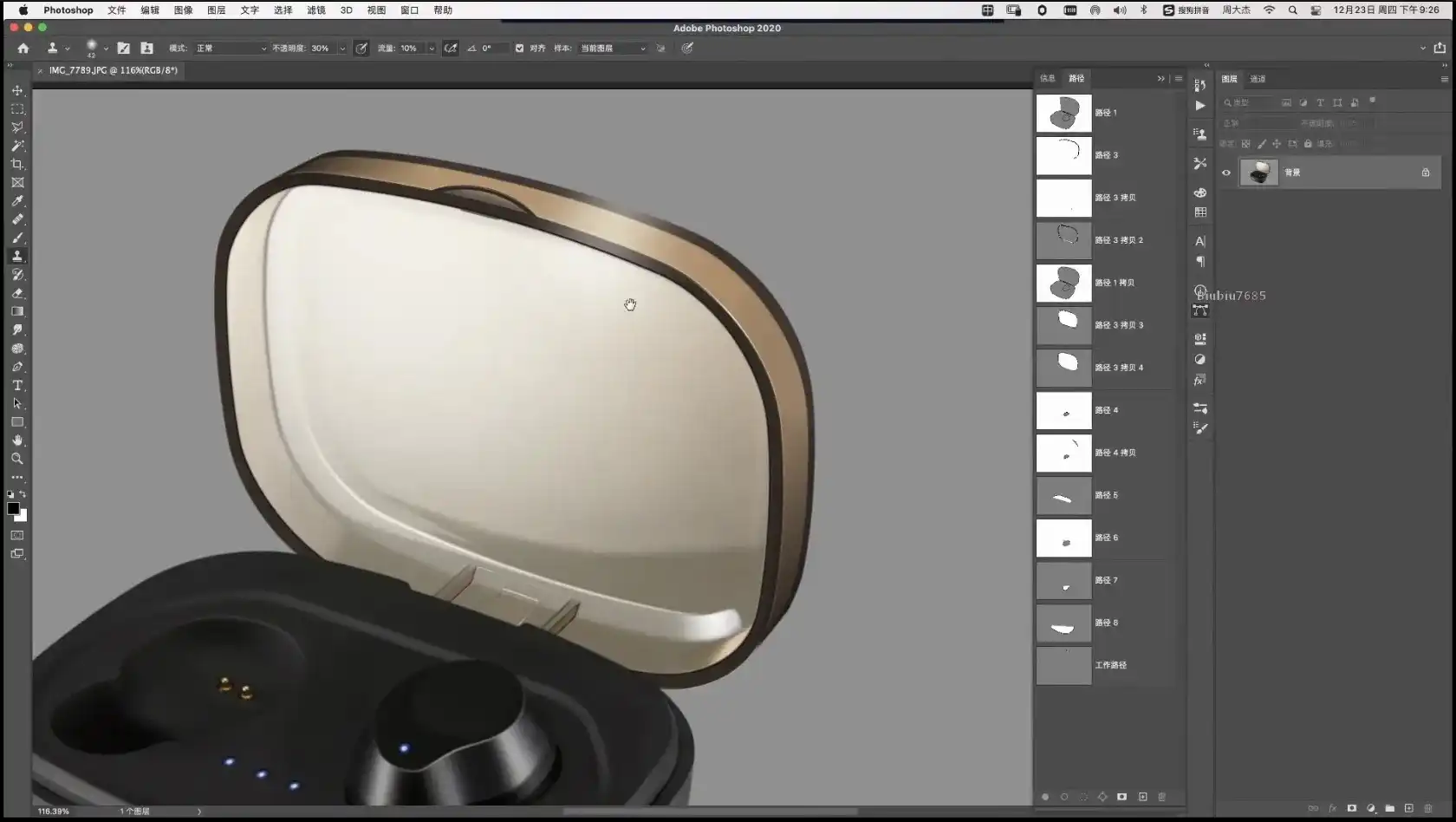
Task: Select the Horizontal Type tool
Action: pos(17,385)
